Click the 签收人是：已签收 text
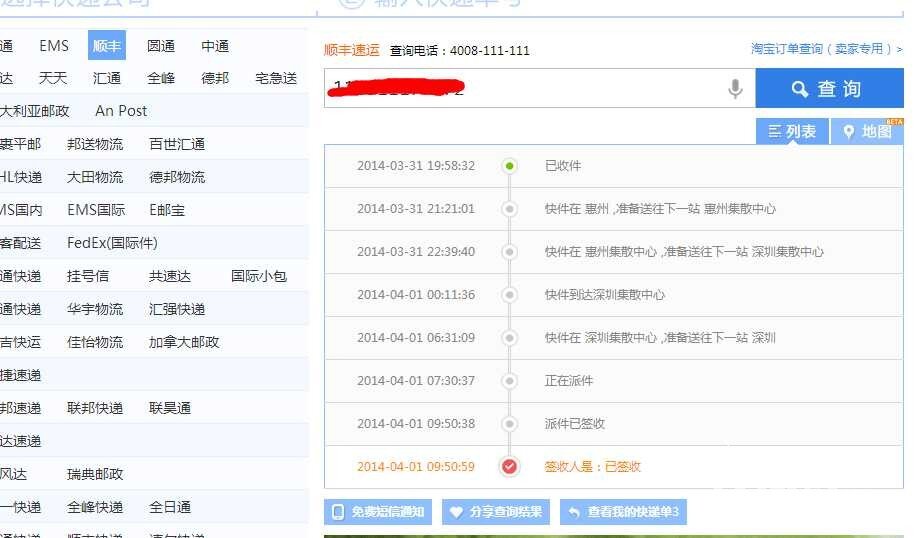 tap(592, 466)
